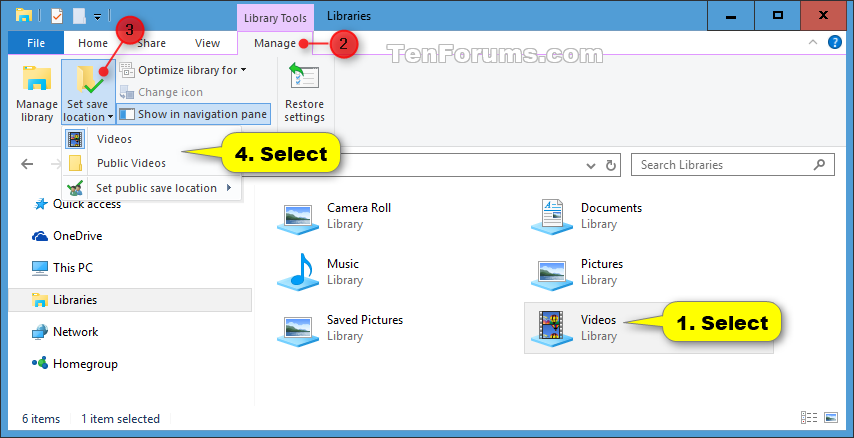Collapse the ribbon with the caret icon
Image resolution: width=854 pixels, height=438 pixels.
pos(812,42)
